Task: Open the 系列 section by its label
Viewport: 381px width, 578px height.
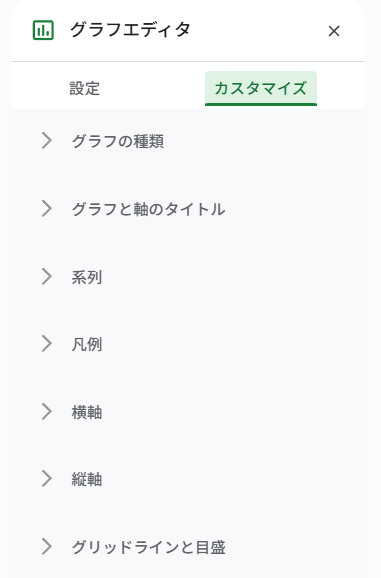Action: 87,277
